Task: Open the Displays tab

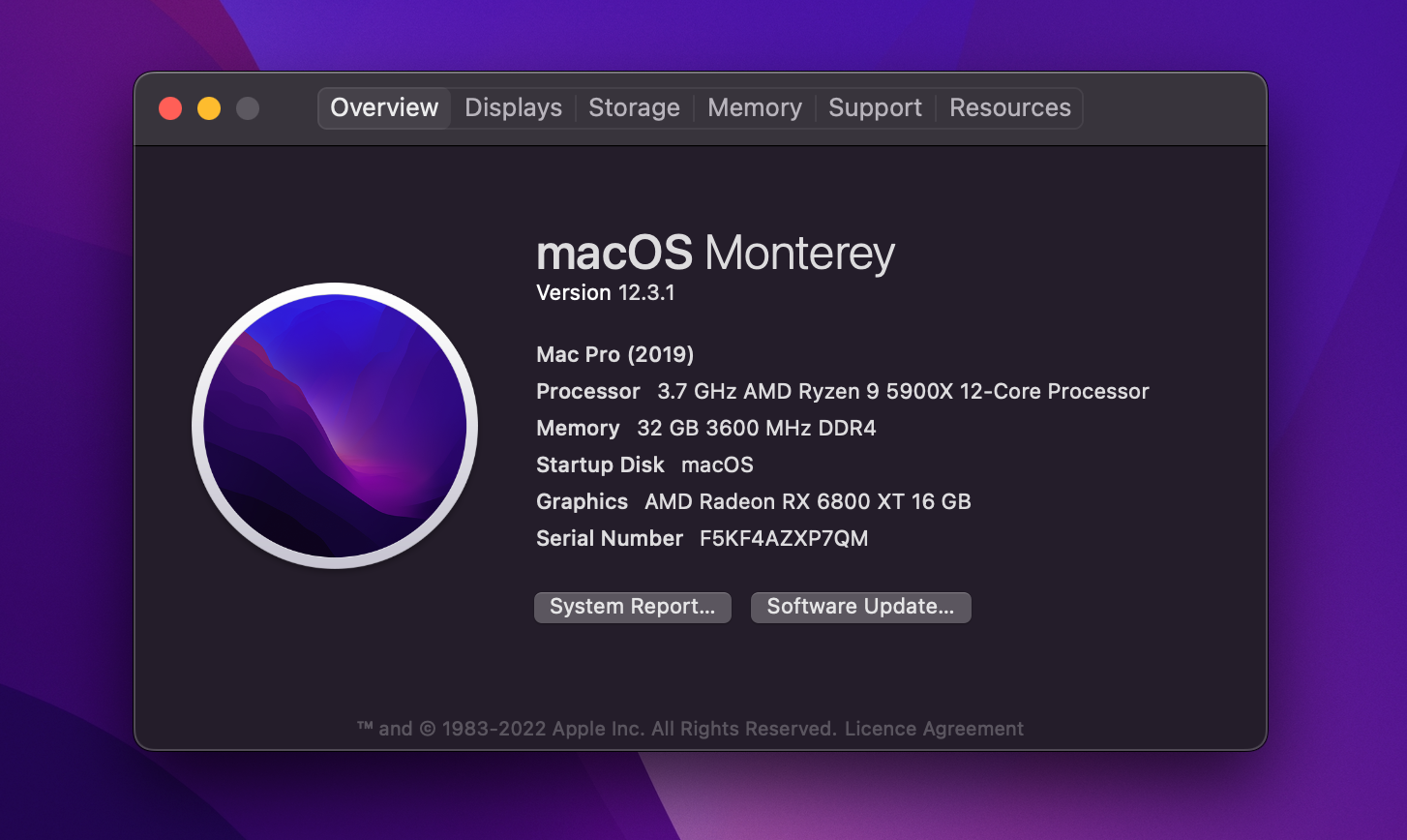Action: point(513,107)
